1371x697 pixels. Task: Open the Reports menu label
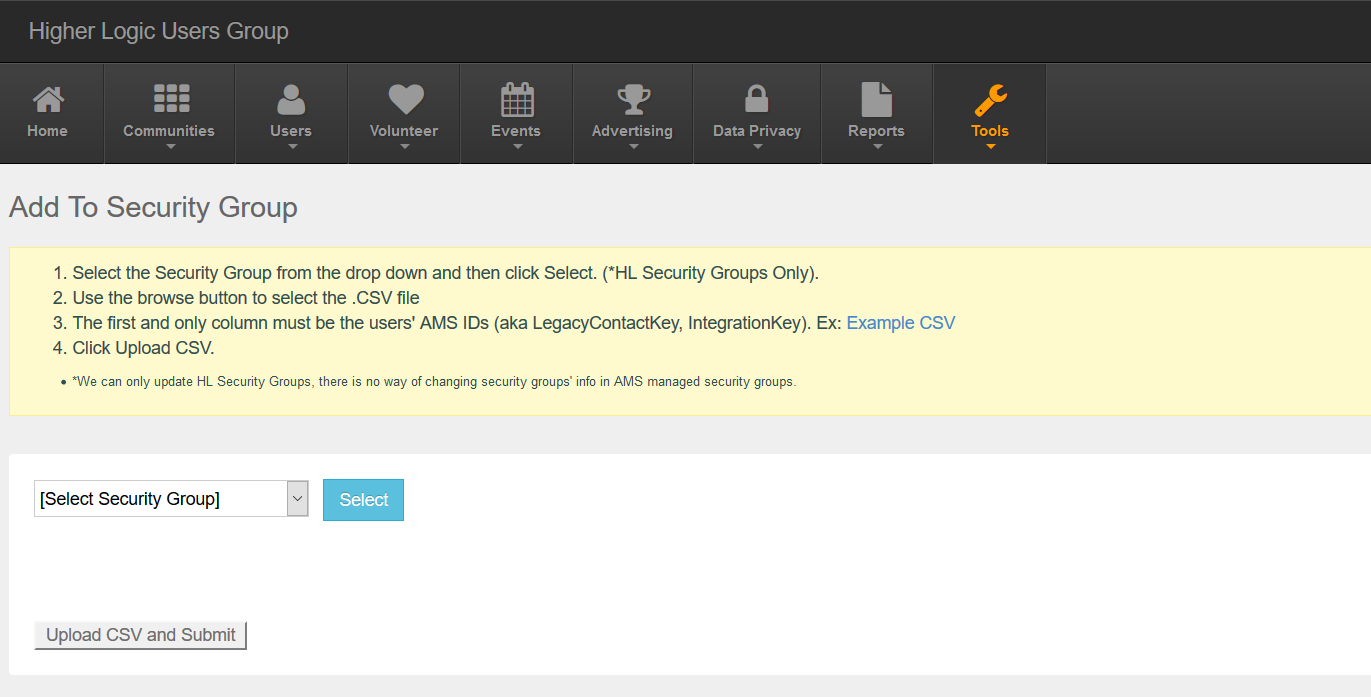pos(876,131)
